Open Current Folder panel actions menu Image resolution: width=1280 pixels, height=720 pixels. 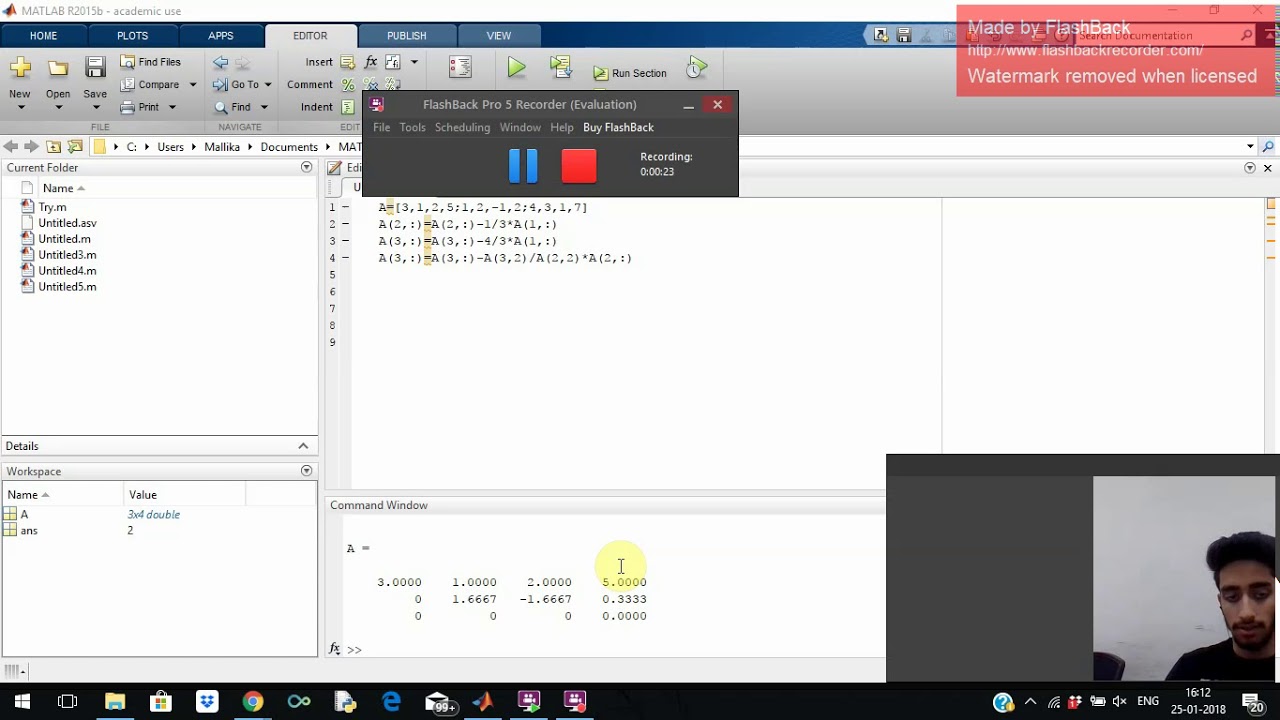coord(306,167)
